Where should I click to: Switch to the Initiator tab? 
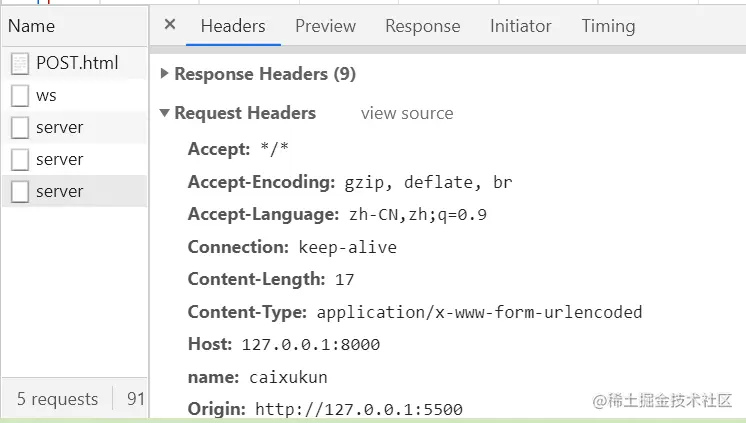coord(520,26)
